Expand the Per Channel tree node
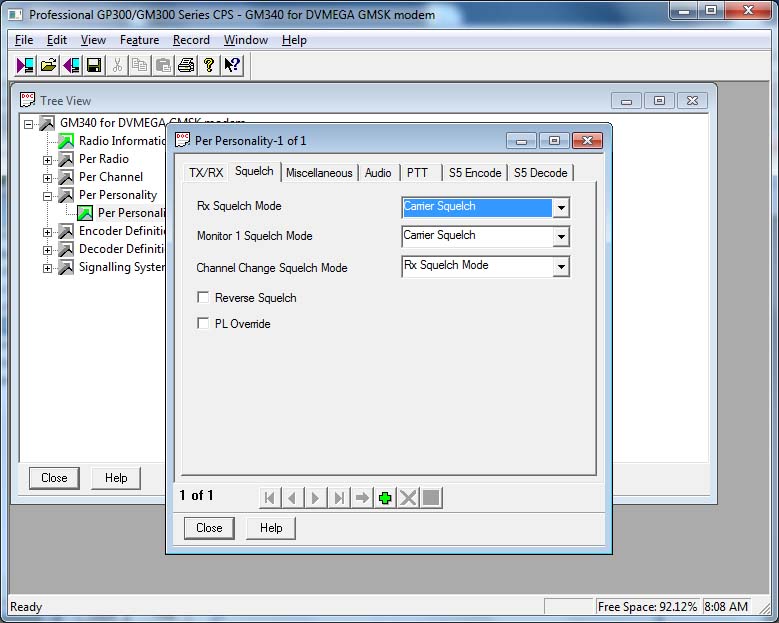This screenshot has width=779, height=623. 47,178
